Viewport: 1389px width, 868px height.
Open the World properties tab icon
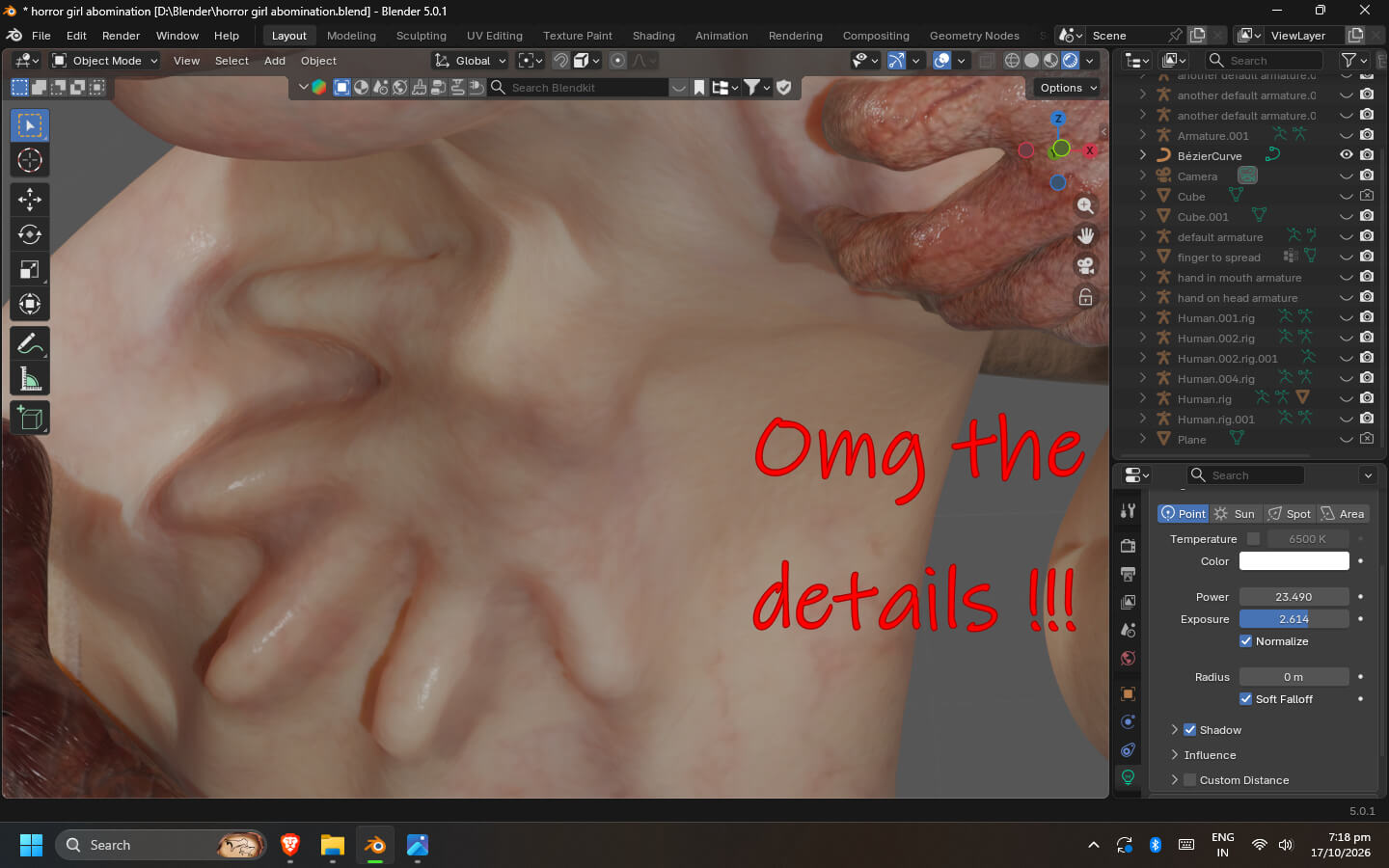(x=1128, y=659)
